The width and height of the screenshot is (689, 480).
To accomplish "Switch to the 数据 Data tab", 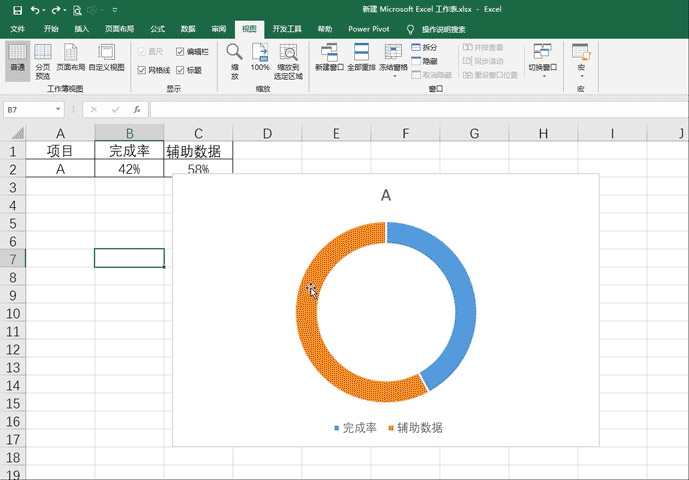I will pos(188,29).
